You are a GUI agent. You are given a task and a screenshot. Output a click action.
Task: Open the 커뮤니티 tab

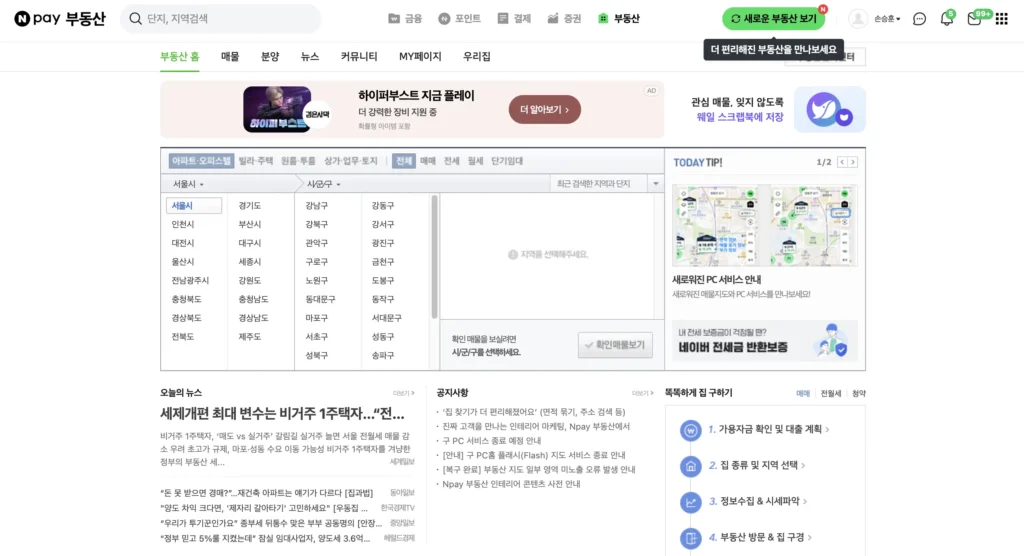359,57
